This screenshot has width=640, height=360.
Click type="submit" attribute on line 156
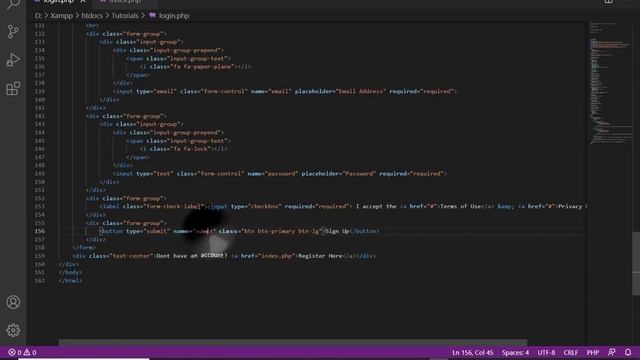(148, 231)
